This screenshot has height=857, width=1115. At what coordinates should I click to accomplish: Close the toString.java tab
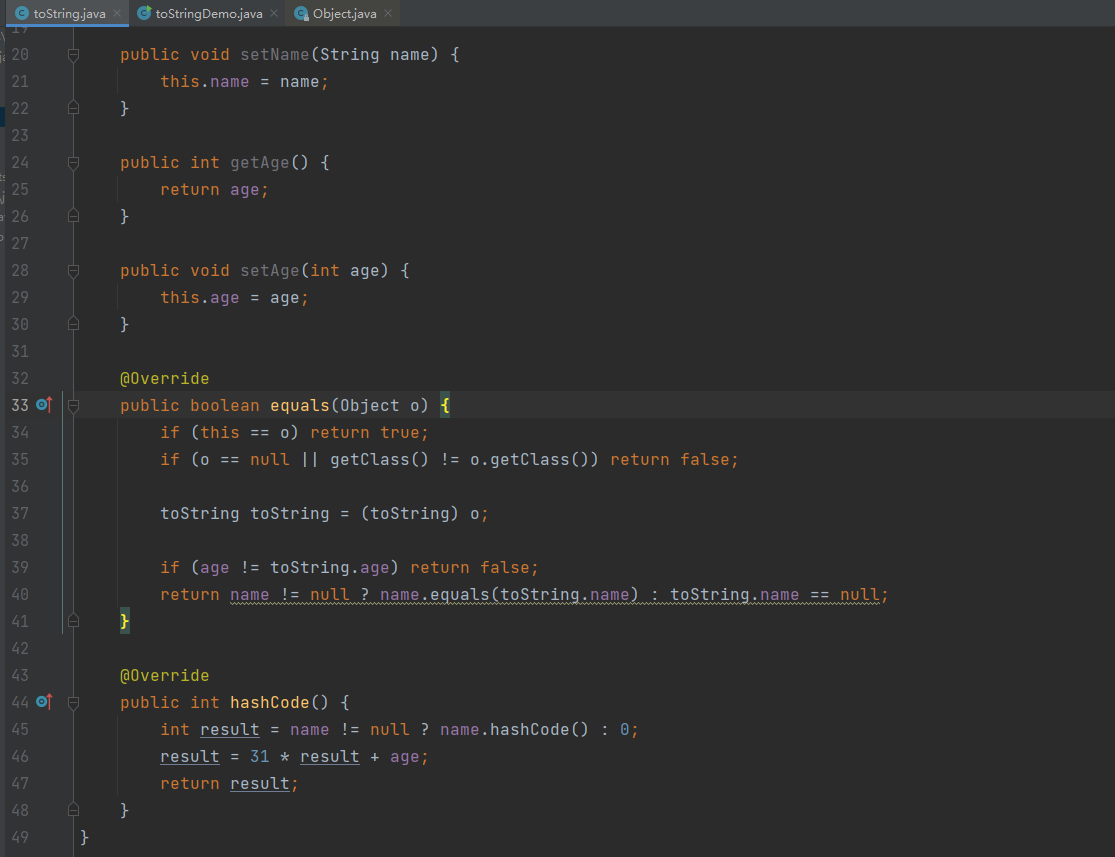coord(117,13)
